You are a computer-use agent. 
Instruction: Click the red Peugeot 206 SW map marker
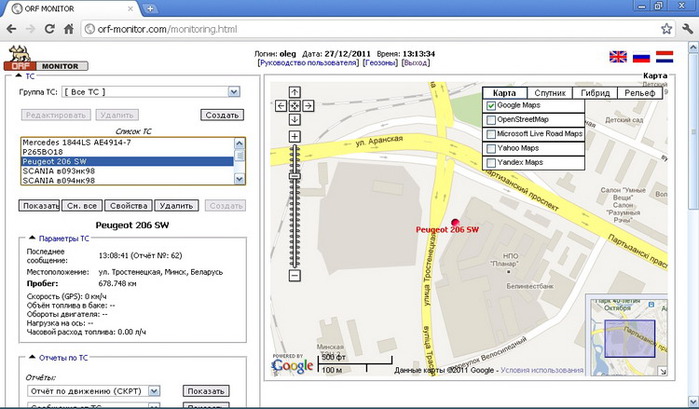point(455,222)
